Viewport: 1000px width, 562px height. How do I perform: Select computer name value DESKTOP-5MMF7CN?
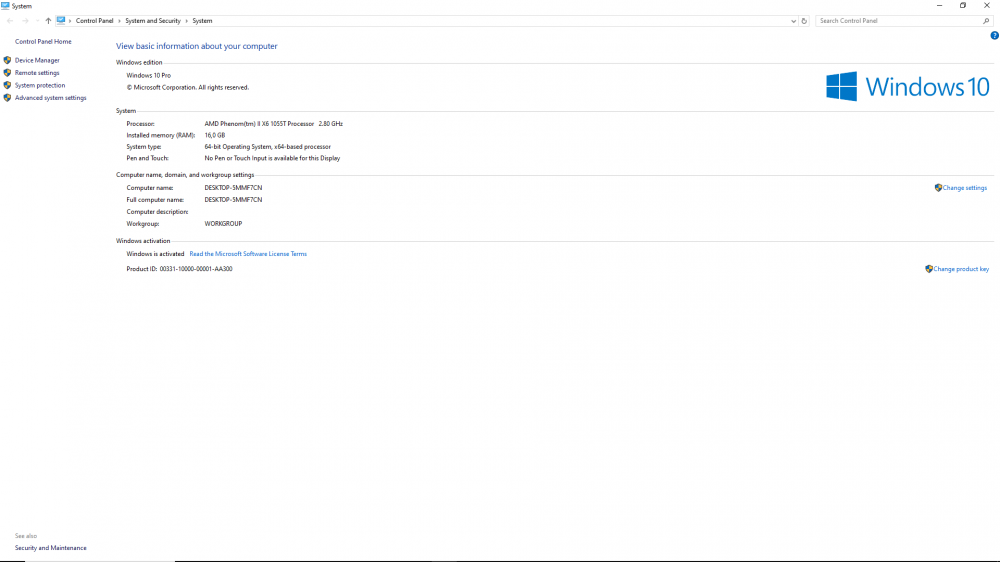tap(233, 188)
